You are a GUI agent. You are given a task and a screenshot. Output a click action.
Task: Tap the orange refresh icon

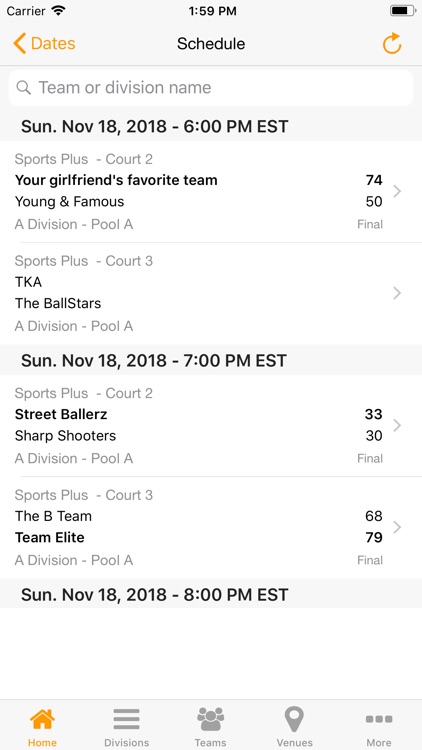pos(392,44)
